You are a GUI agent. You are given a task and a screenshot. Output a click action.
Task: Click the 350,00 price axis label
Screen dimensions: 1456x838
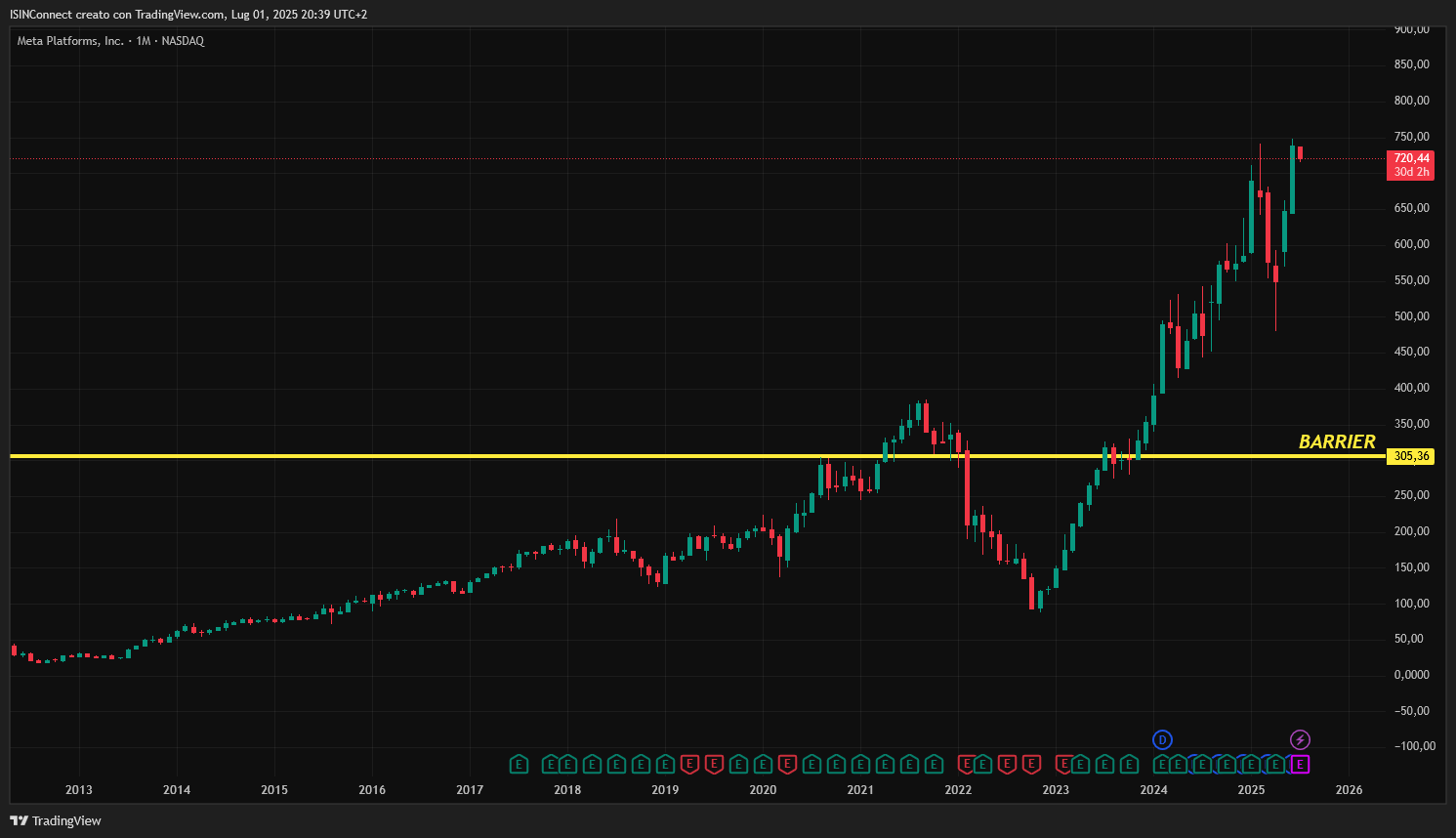point(1412,424)
